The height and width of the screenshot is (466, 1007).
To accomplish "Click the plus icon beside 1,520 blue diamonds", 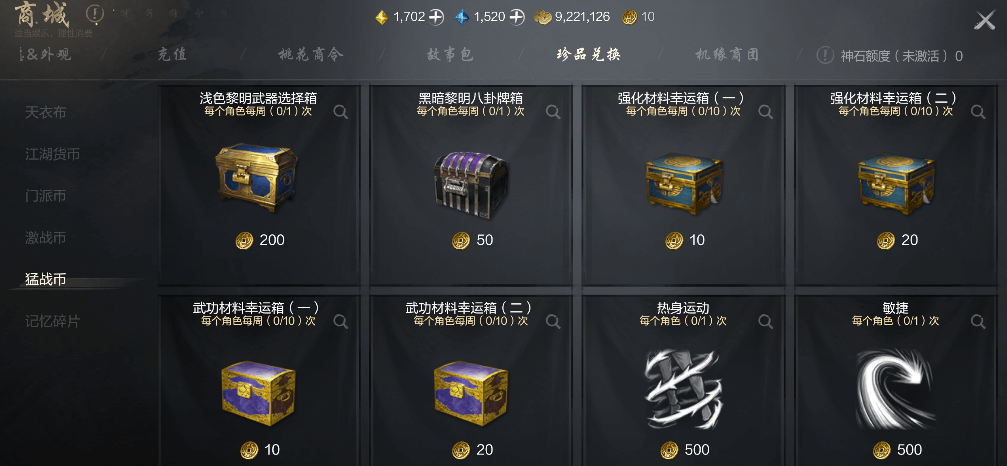I will coord(518,17).
